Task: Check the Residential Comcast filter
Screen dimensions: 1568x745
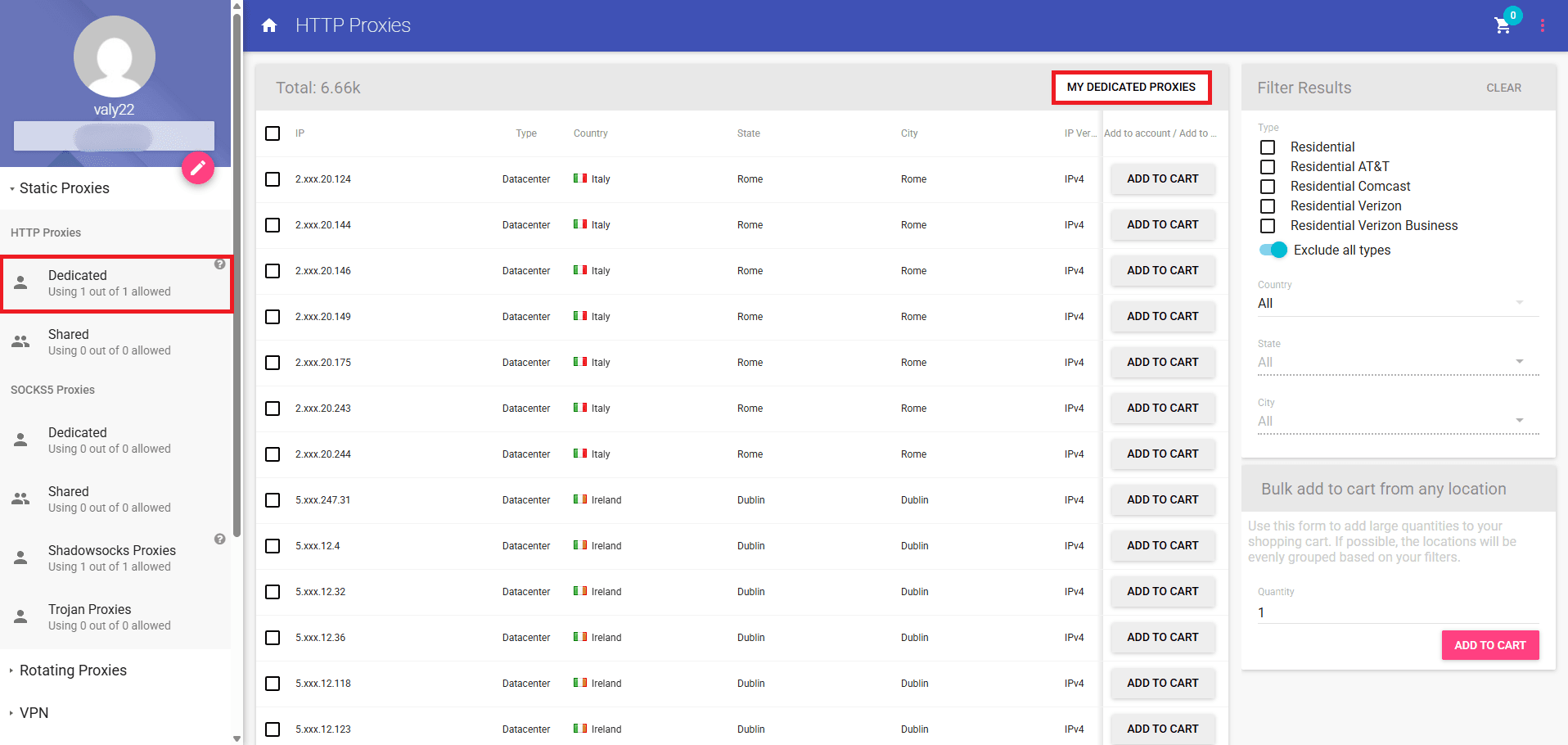Action: coord(1268,186)
